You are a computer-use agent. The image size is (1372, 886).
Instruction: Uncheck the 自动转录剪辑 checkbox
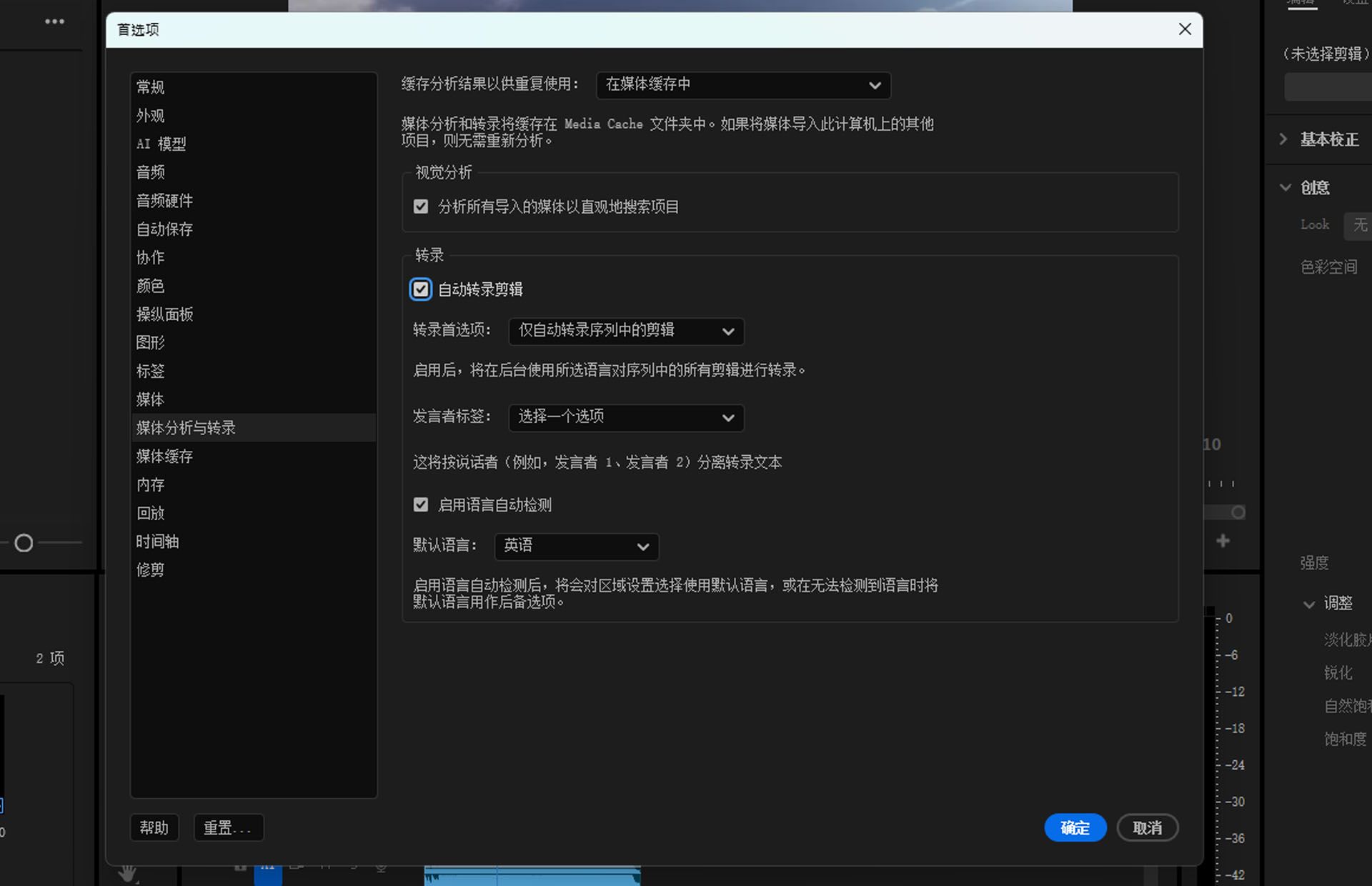point(421,289)
